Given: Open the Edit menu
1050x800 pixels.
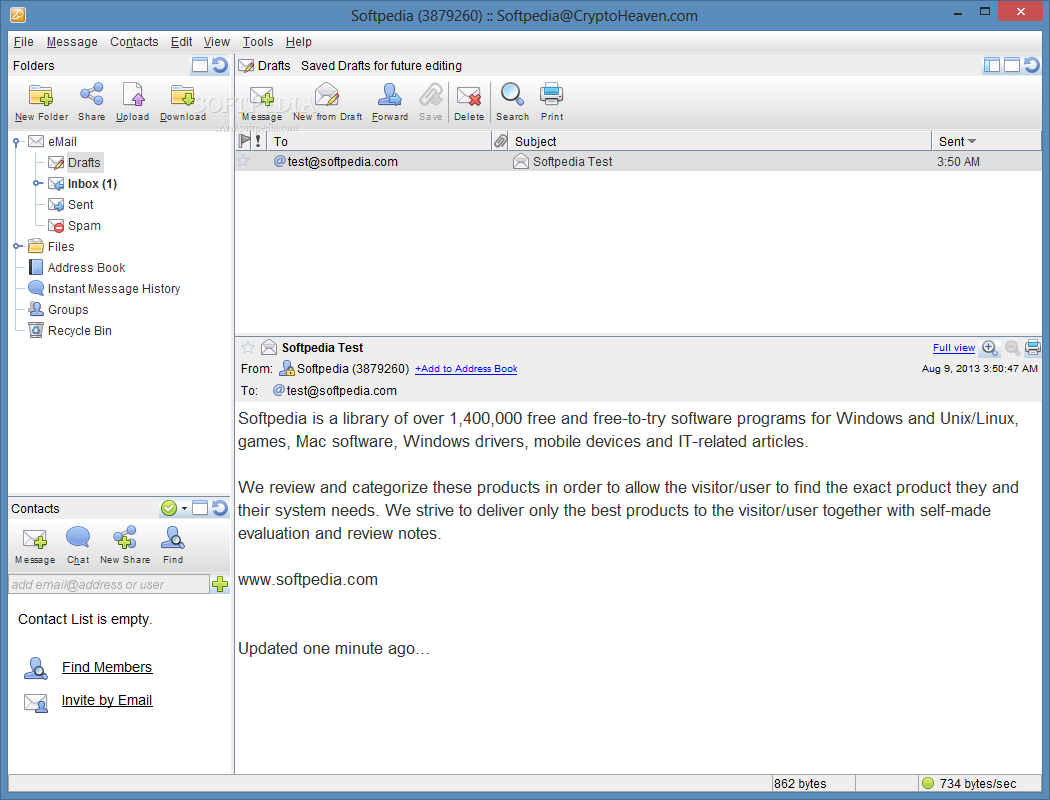Looking at the screenshot, I should point(181,42).
